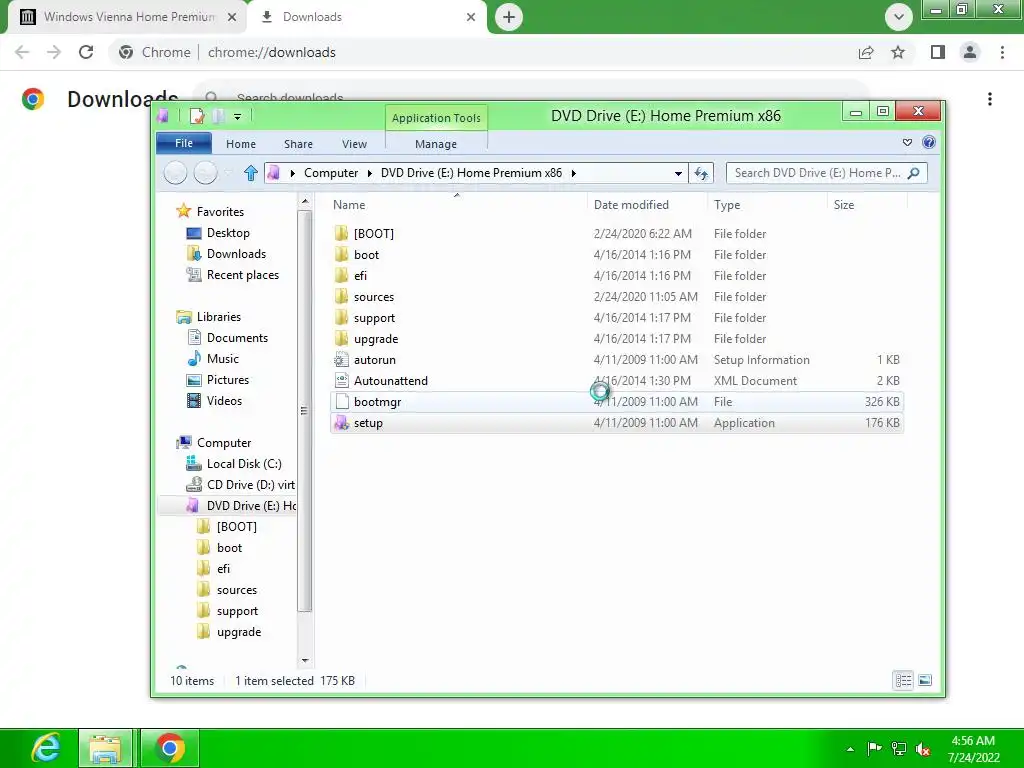
Task: Click the volume muted icon in tray
Action: pos(923,748)
